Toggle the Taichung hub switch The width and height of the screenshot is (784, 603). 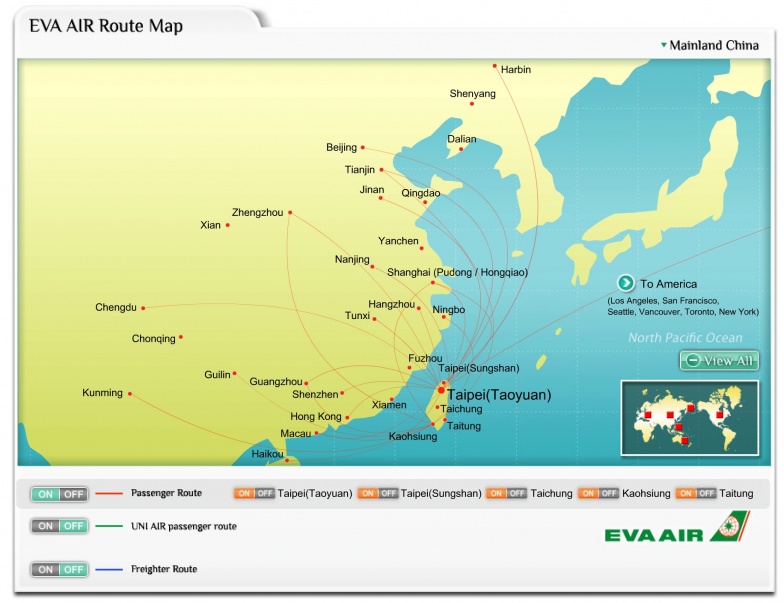click(x=506, y=494)
